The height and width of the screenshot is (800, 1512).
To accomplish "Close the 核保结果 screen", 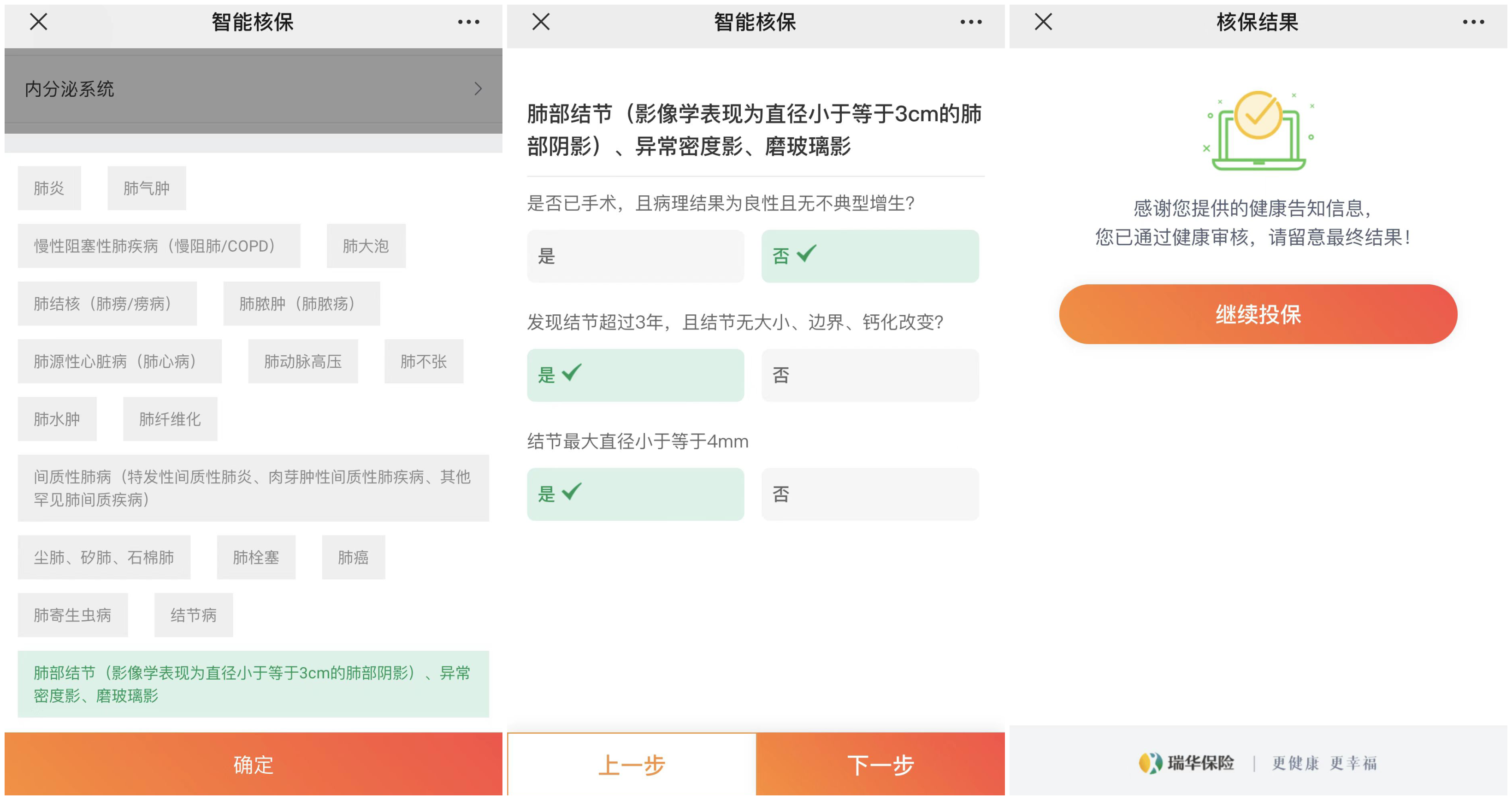I will [1043, 22].
